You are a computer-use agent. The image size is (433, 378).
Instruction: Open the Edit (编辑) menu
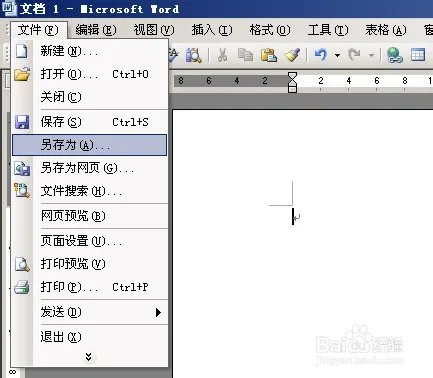[x=96, y=30]
